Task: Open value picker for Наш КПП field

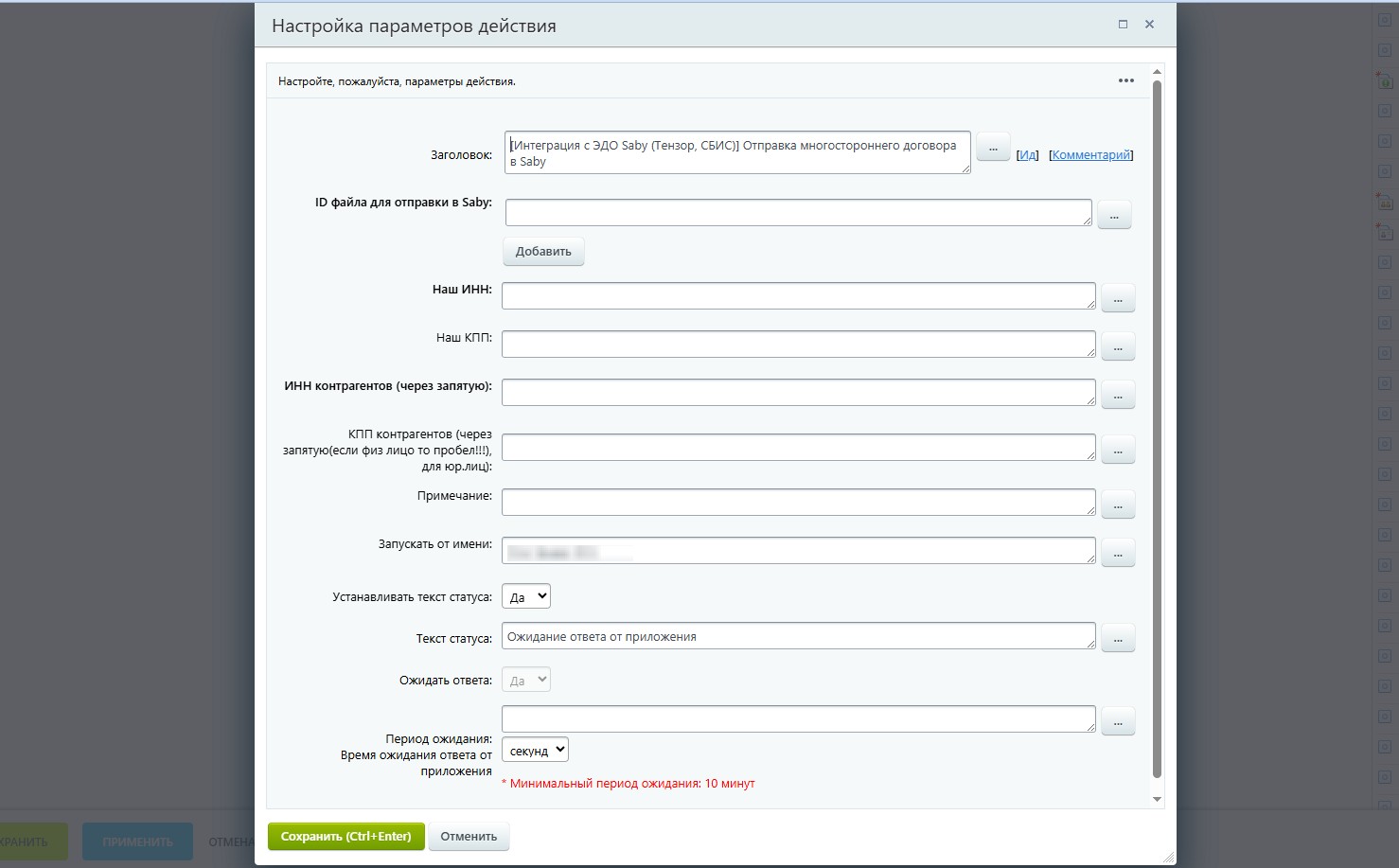Action: click(x=1118, y=347)
